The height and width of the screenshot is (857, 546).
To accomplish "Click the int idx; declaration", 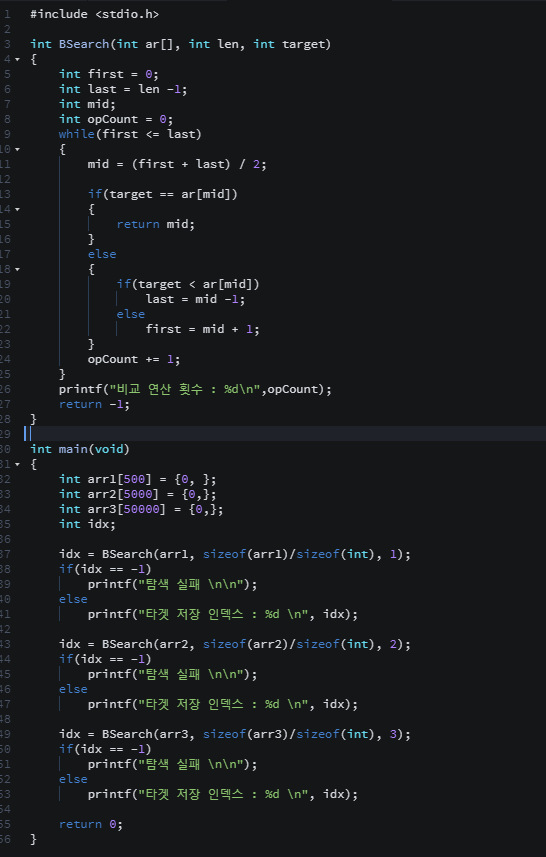I will click(87, 525).
